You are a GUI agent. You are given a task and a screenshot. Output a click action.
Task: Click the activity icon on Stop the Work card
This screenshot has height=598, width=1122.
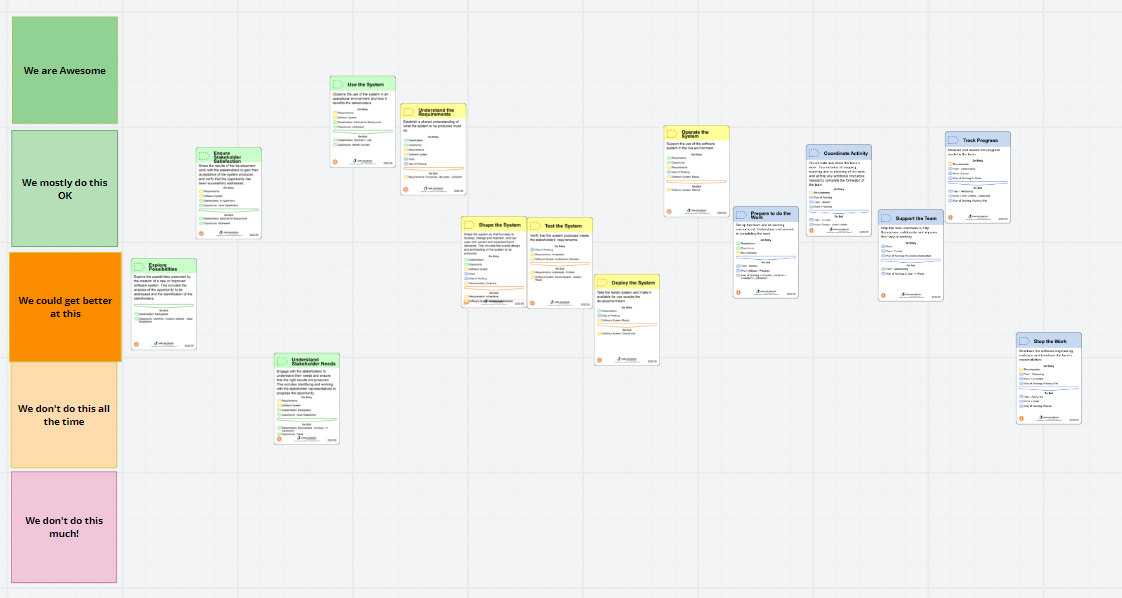(1024, 341)
